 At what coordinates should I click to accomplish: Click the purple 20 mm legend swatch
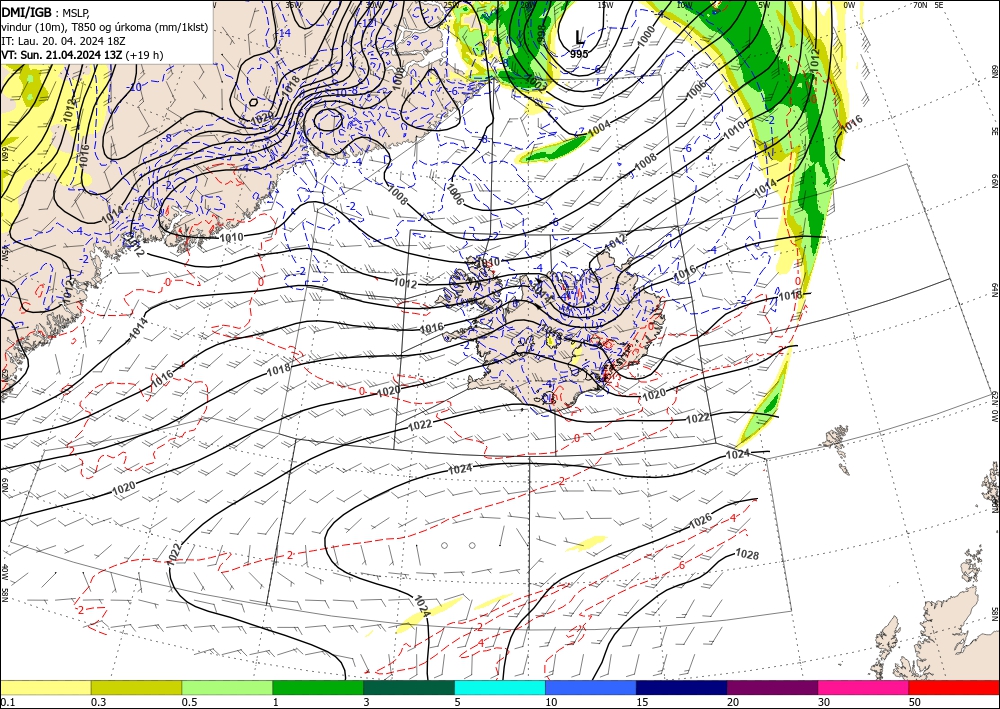point(772,688)
